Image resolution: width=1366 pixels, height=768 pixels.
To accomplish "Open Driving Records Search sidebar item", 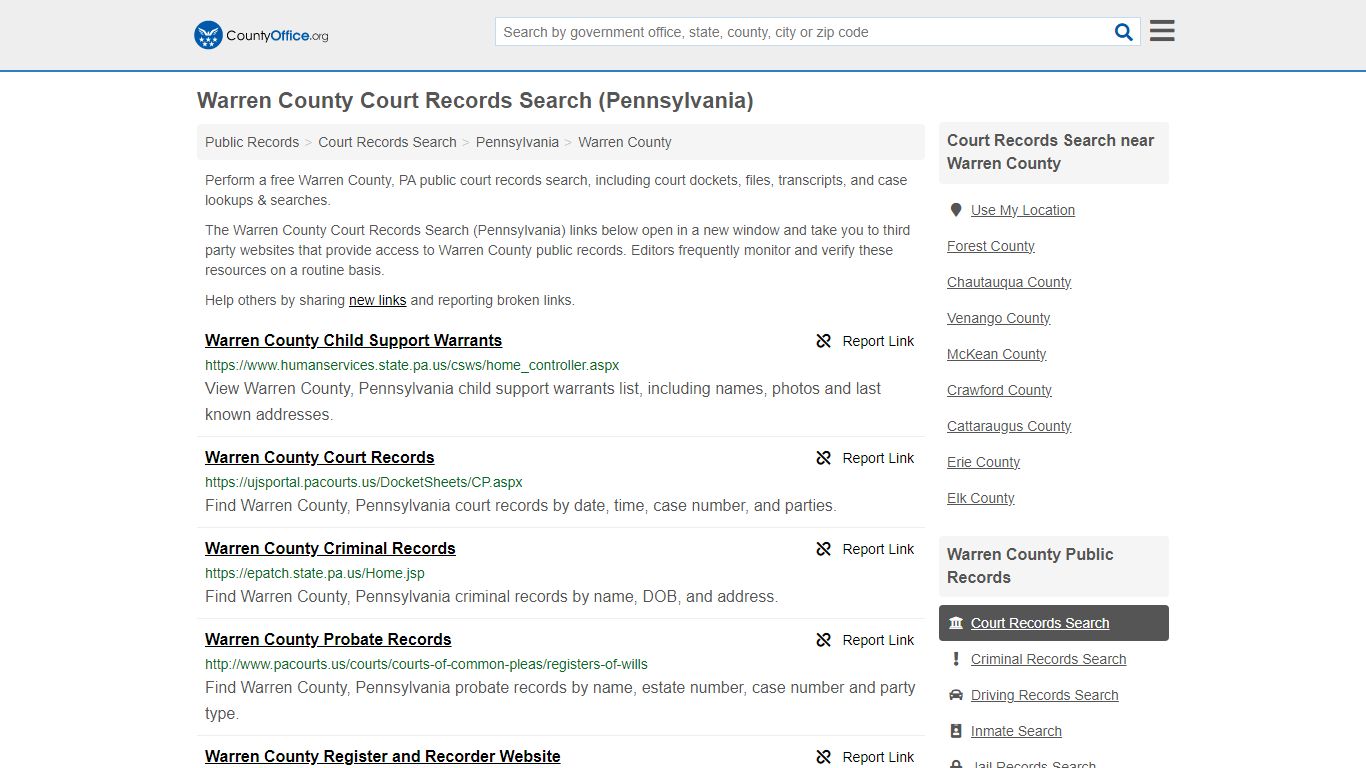I will coord(1045,695).
